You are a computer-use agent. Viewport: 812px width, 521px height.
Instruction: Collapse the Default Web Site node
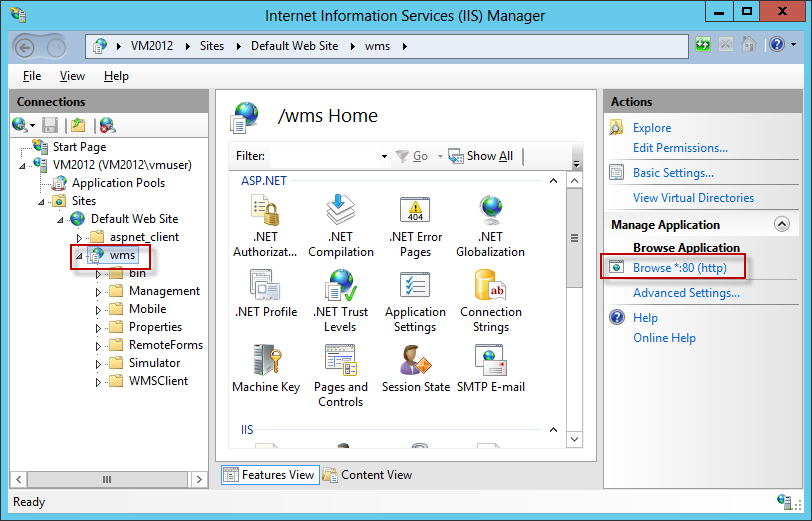point(61,220)
